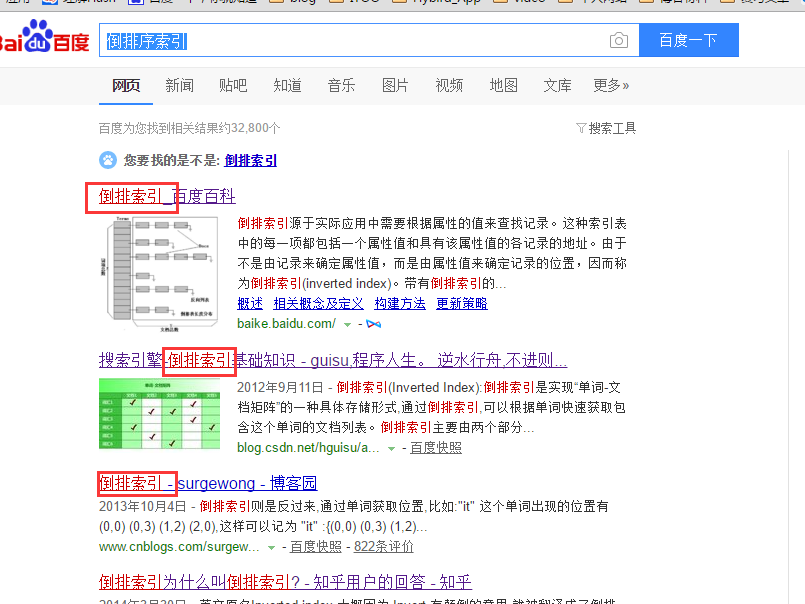Open result 搜索引擎-倒排索引基础知识 guisu
The width and height of the screenshot is (805, 604).
[x=333, y=360]
